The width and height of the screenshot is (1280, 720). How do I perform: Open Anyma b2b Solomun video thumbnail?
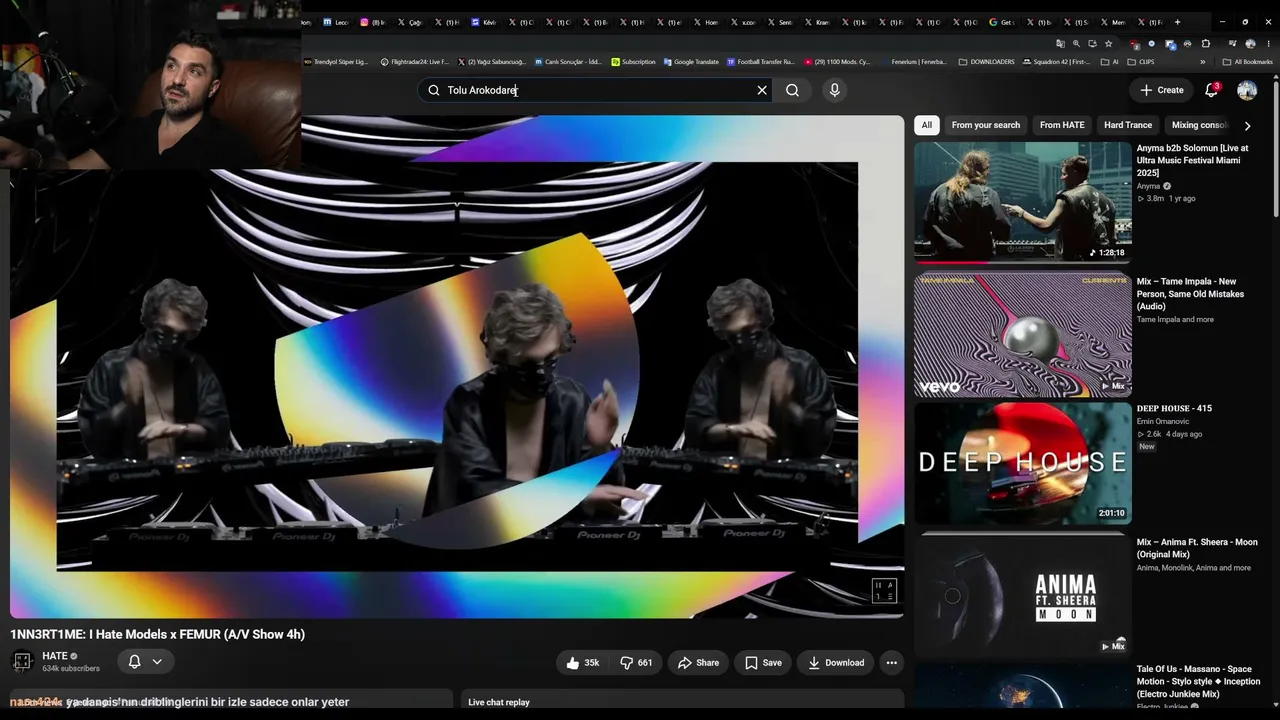pyautogui.click(x=1023, y=202)
